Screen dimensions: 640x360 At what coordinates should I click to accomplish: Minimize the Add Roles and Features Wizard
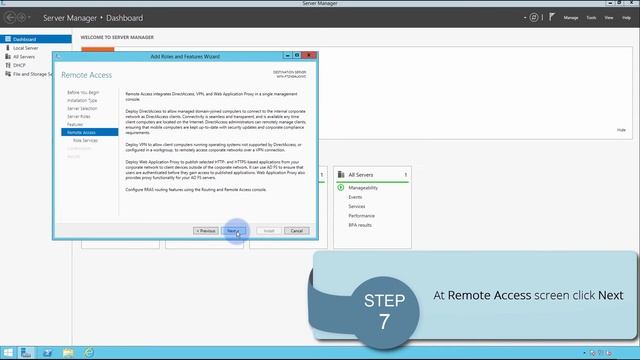pos(287,56)
